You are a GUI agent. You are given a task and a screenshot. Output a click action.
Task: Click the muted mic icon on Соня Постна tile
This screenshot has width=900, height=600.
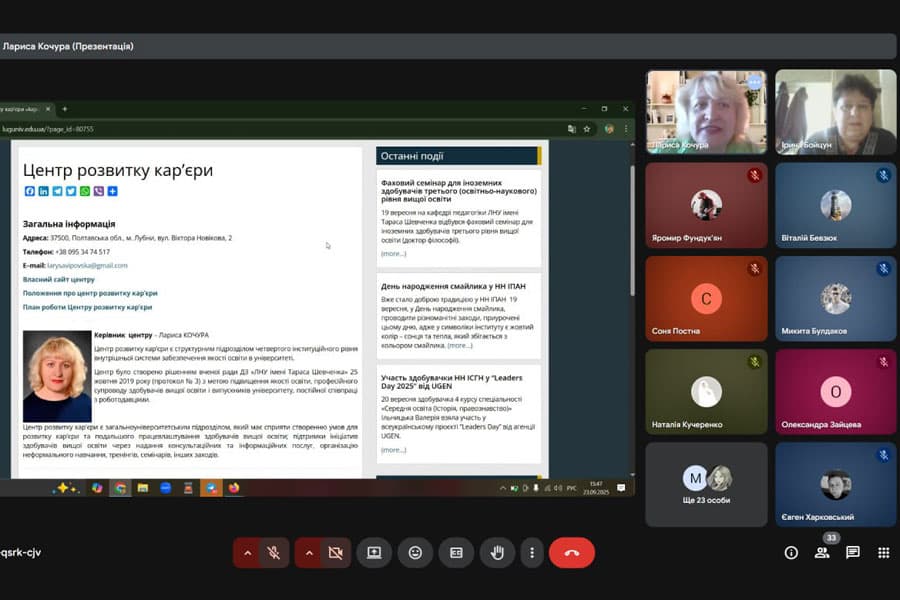[x=754, y=269]
